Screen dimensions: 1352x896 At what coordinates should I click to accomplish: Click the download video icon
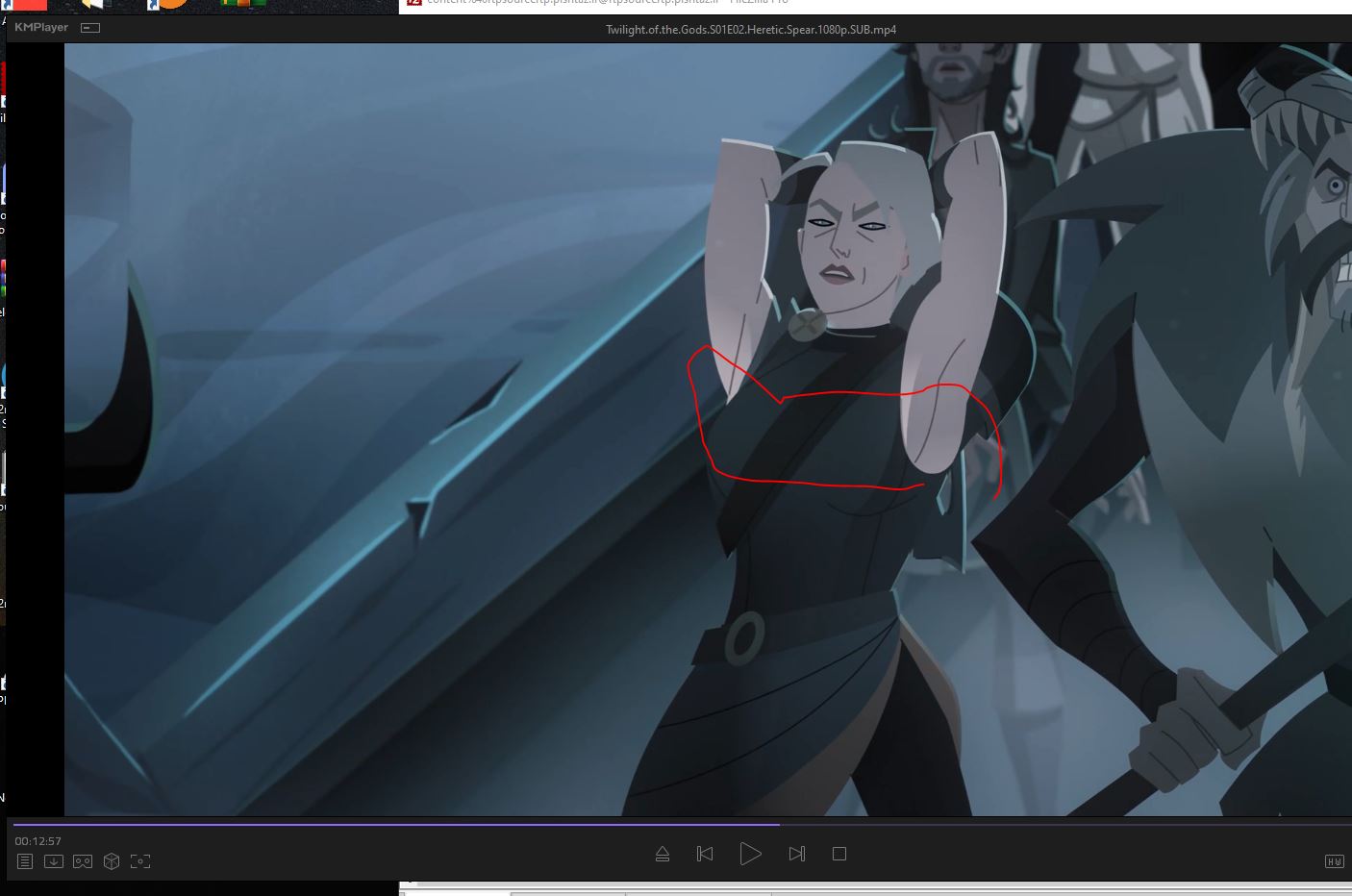[54, 861]
